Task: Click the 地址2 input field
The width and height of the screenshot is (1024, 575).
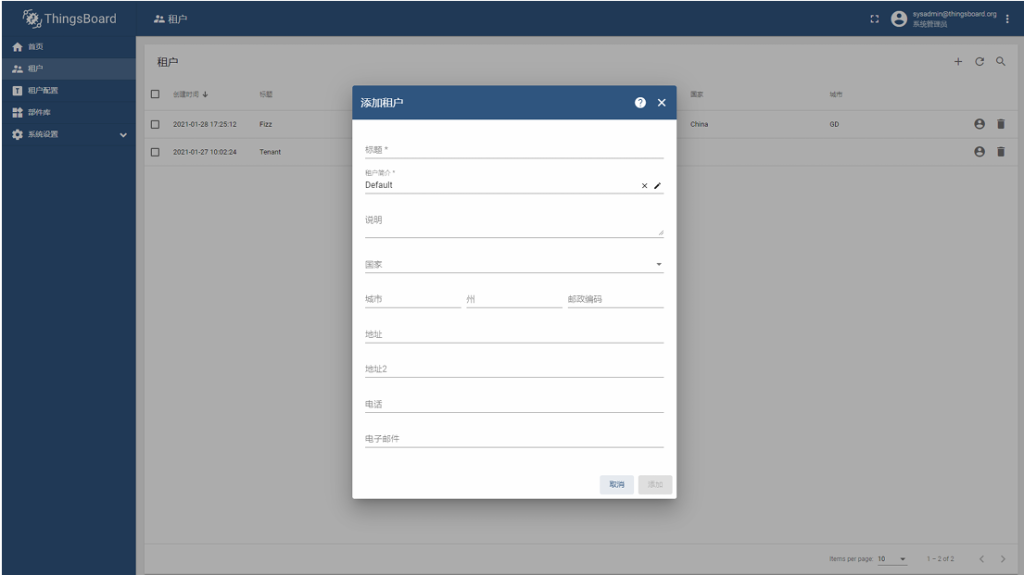Action: pyautogui.click(x=514, y=369)
